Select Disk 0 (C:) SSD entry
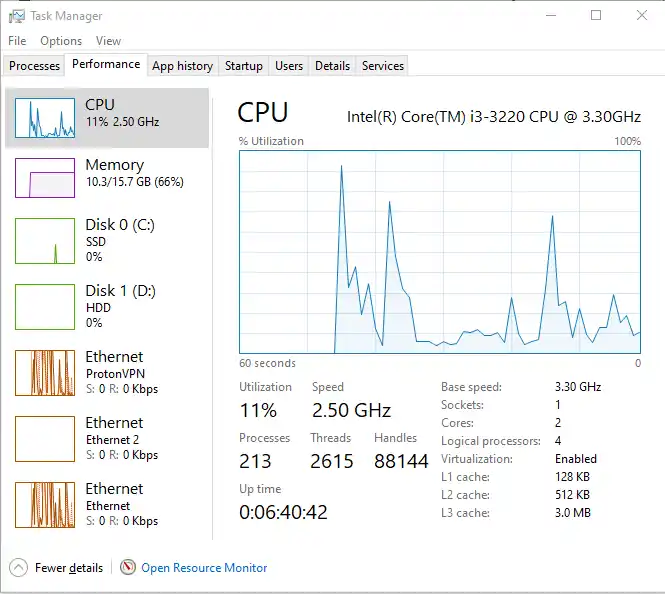 (107, 241)
